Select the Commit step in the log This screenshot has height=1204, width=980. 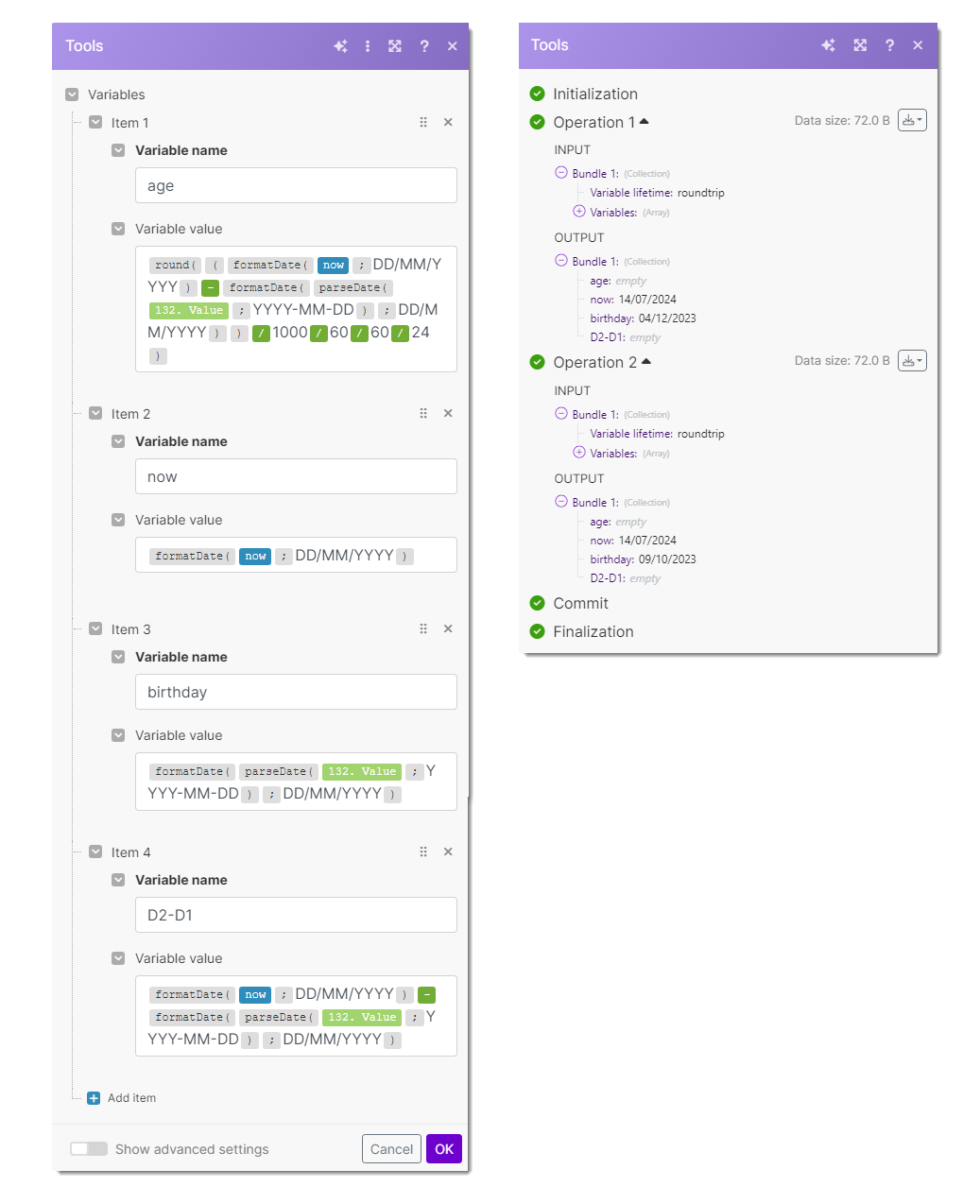580,603
